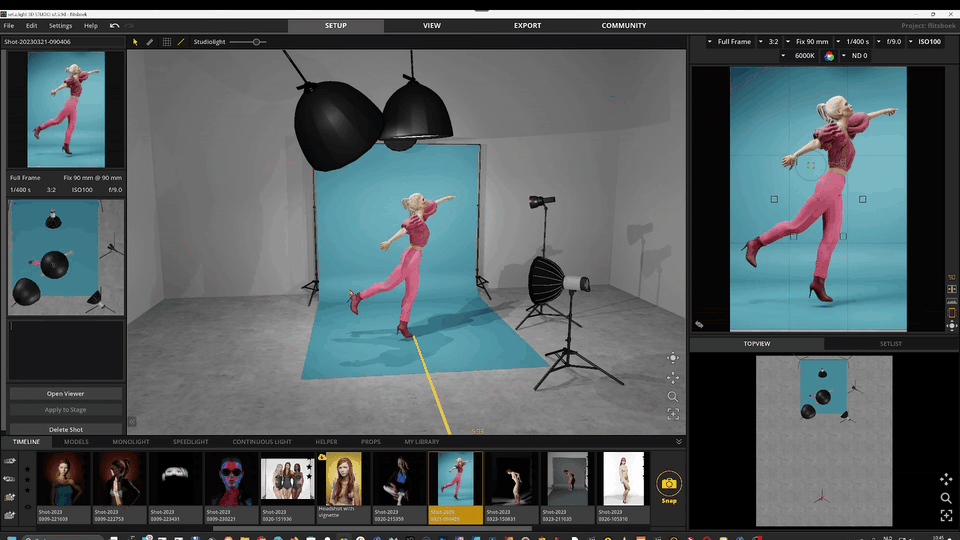The width and height of the screenshot is (960, 540).
Task: Toggle the timeline eye visibility icon
Action: pyautogui.click(x=28, y=507)
